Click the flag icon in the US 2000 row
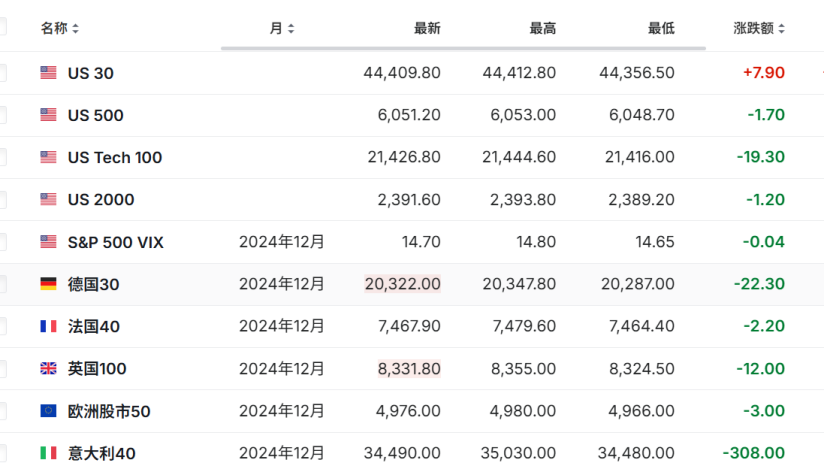This screenshot has width=830, height=469. point(48,199)
